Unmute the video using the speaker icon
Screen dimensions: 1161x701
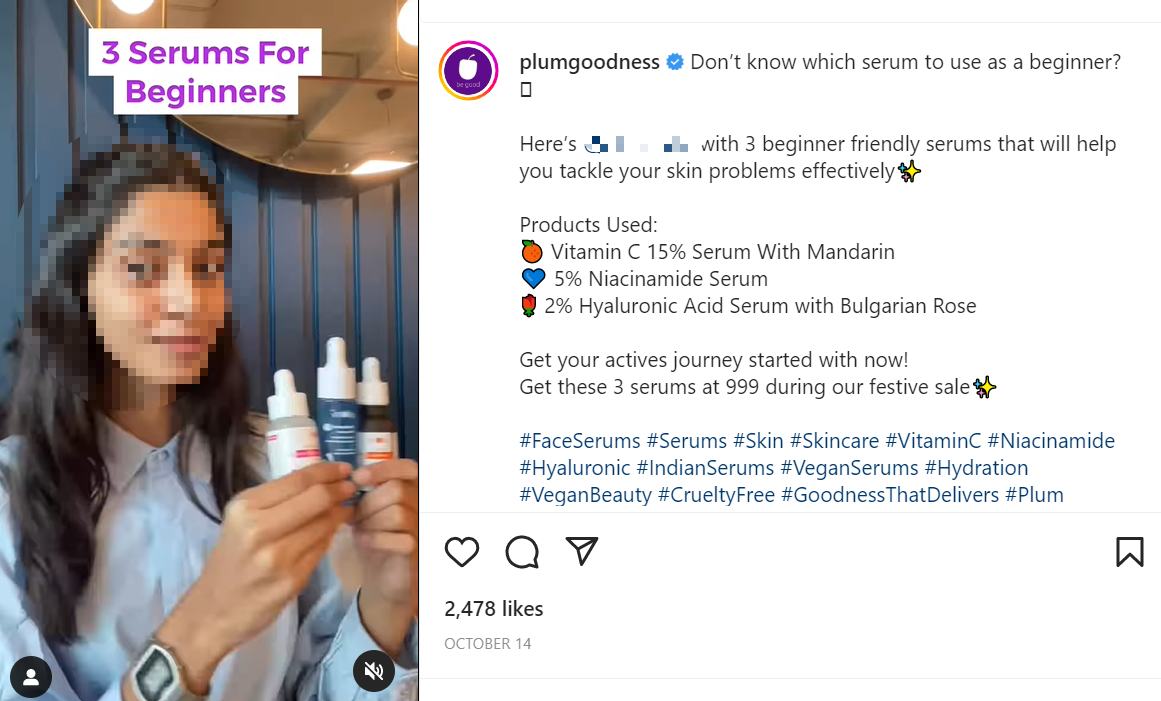tap(374, 671)
